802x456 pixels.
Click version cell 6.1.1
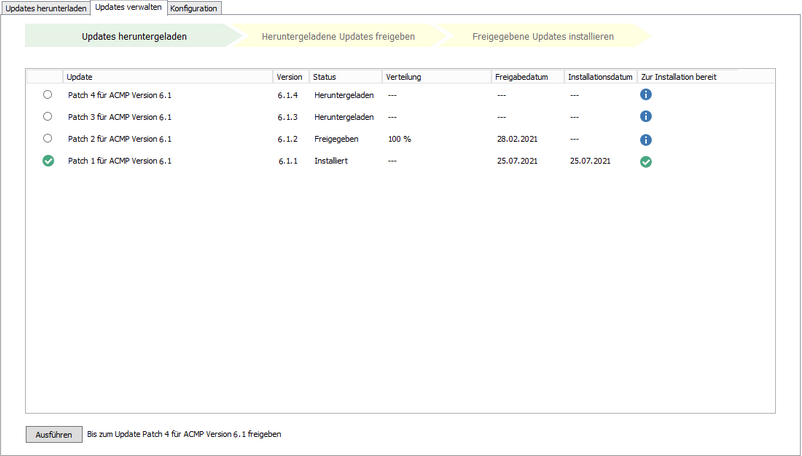pyautogui.click(x=288, y=161)
